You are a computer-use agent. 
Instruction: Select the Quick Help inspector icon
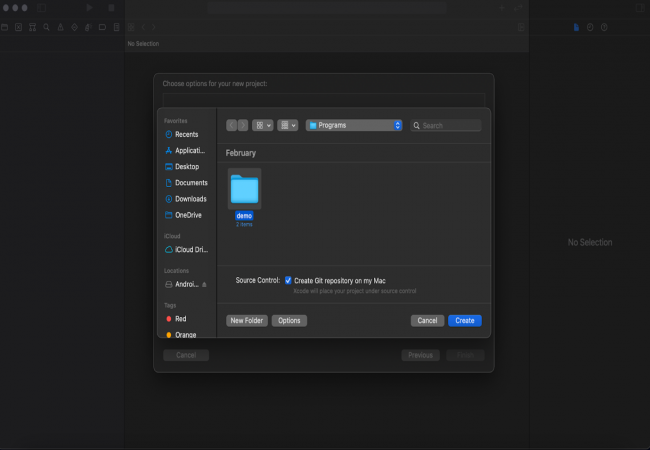(604, 27)
